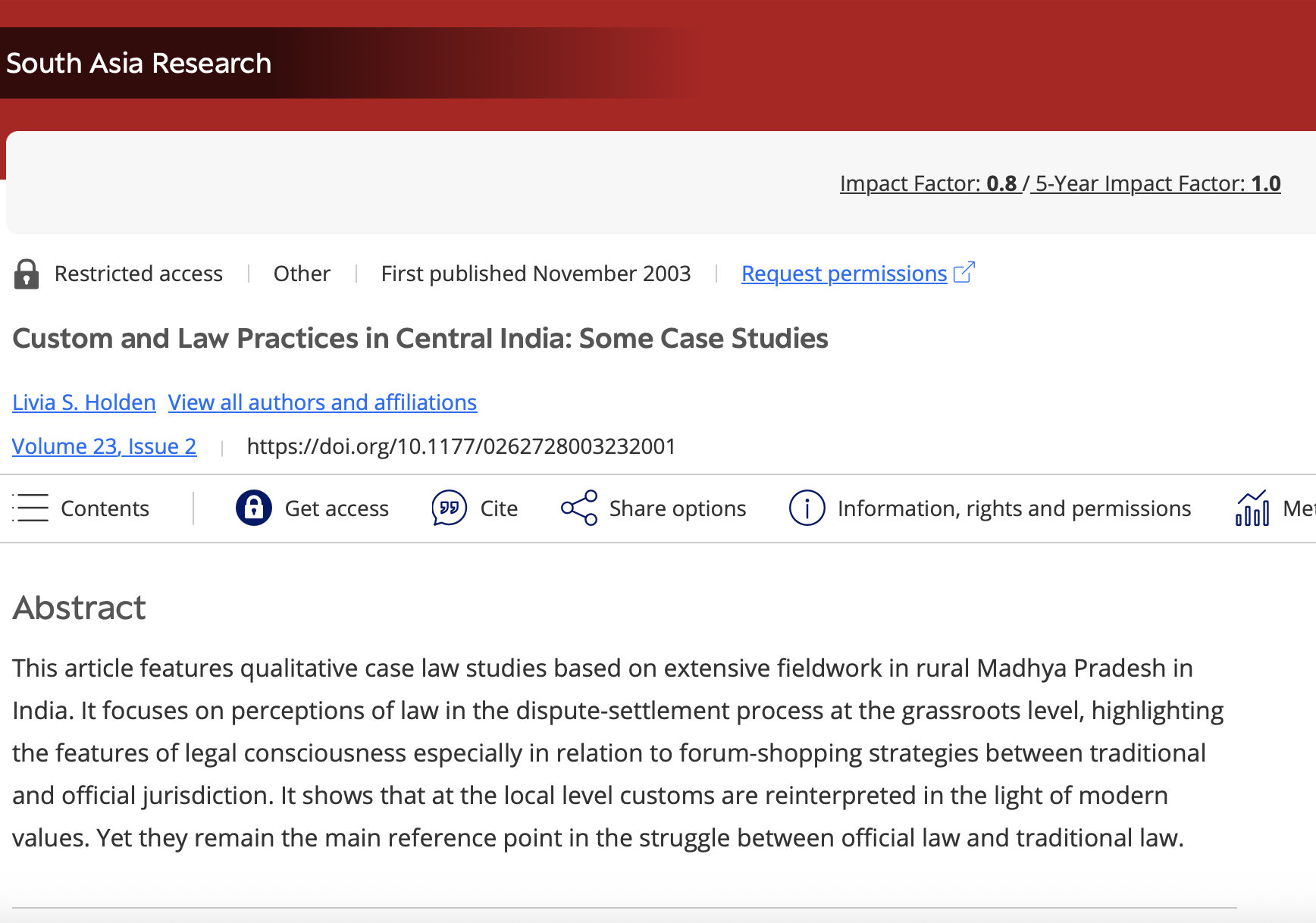Click the Get access padlock icon
This screenshot has width=1316, height=923.
tap(253, 508)
